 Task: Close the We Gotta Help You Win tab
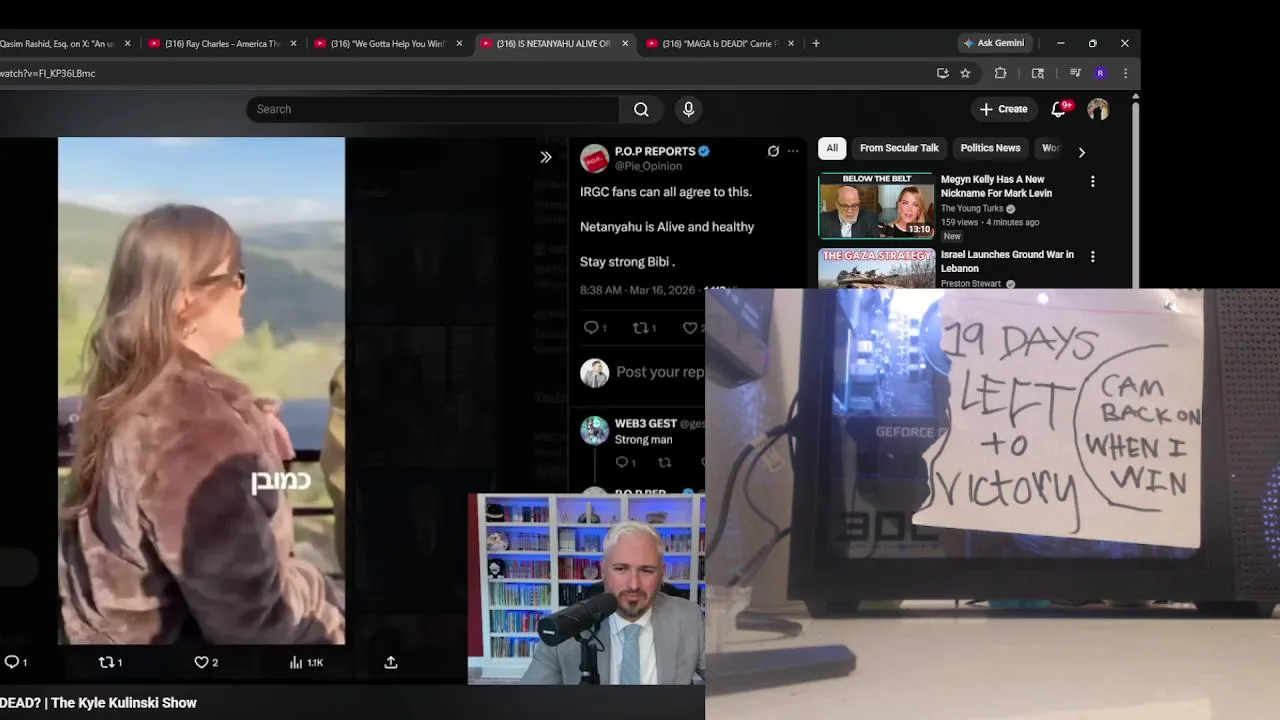459,43
